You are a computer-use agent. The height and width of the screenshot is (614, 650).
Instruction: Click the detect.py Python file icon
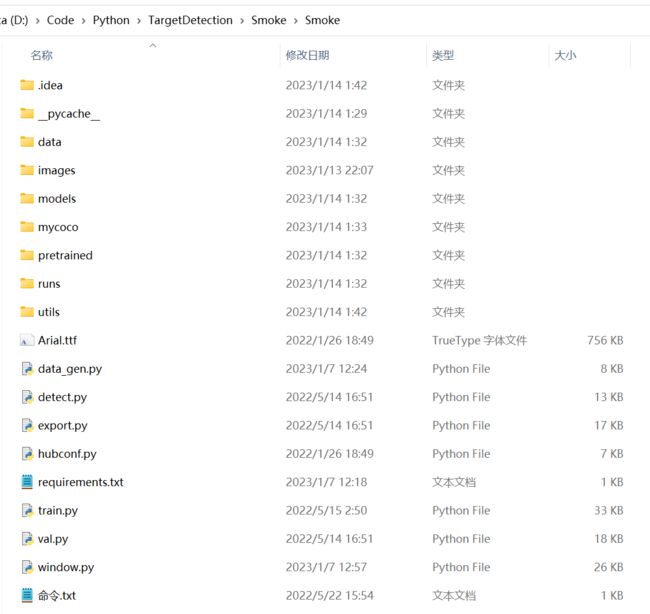click(x=27, y=397)
